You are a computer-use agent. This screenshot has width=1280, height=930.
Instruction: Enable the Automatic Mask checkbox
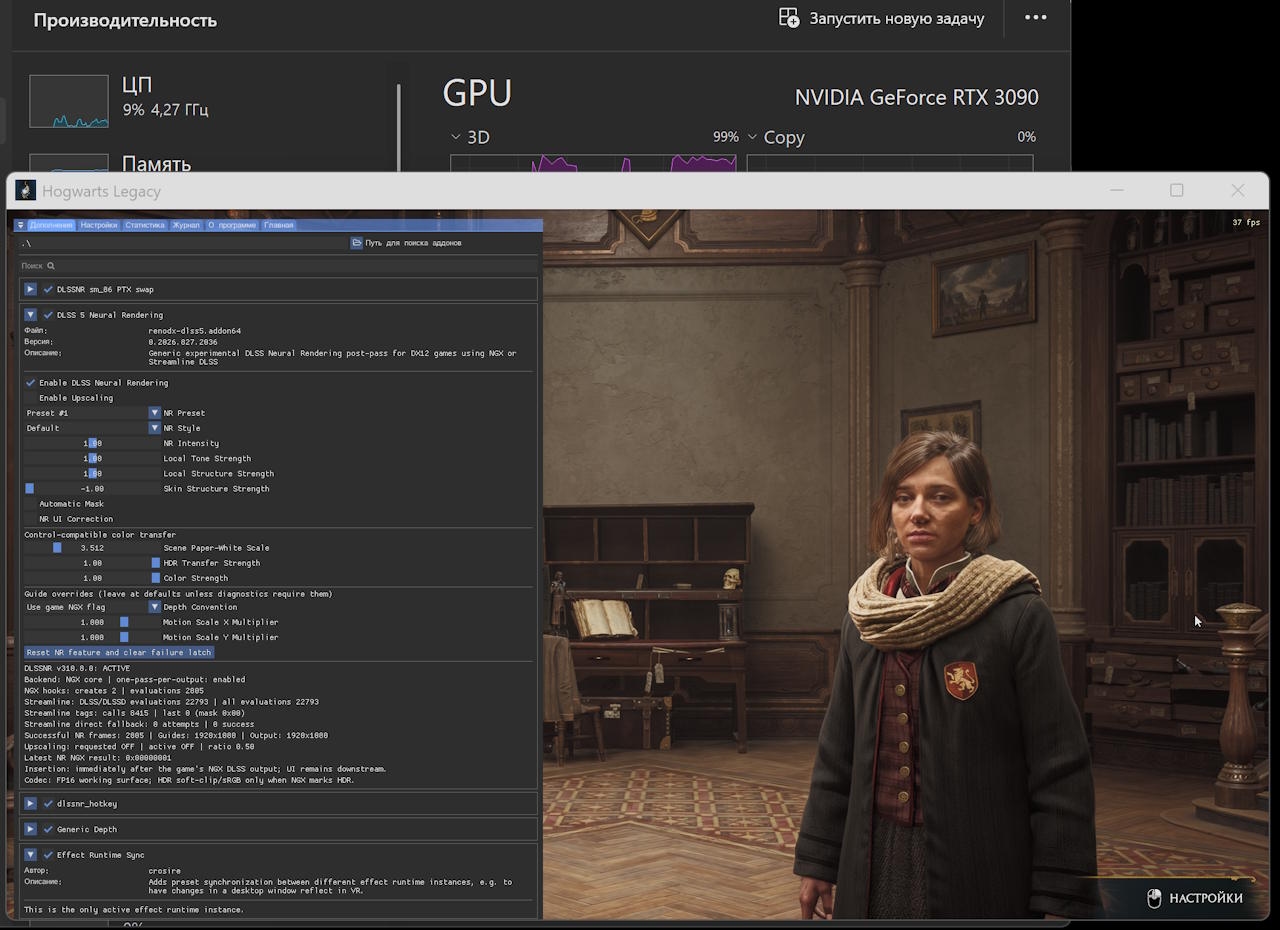point(31,504)
